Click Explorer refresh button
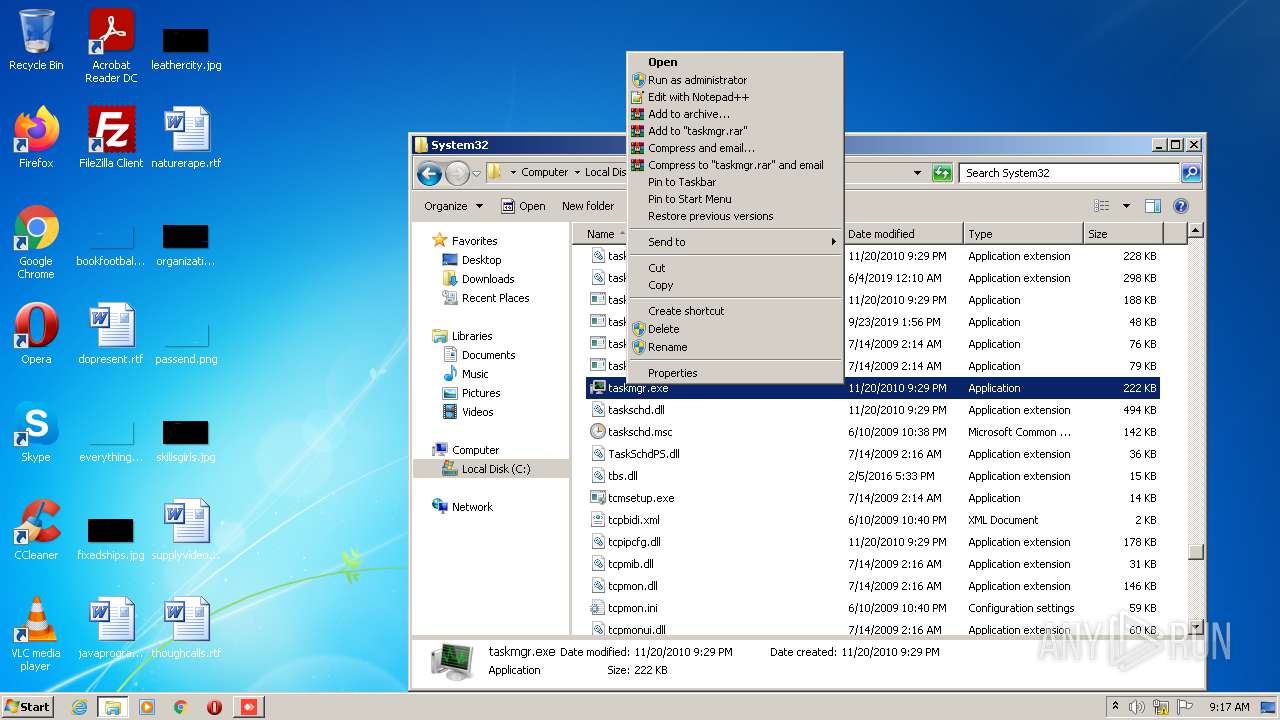The height and width of the screenshot is (720, 1280). (941, 173)
